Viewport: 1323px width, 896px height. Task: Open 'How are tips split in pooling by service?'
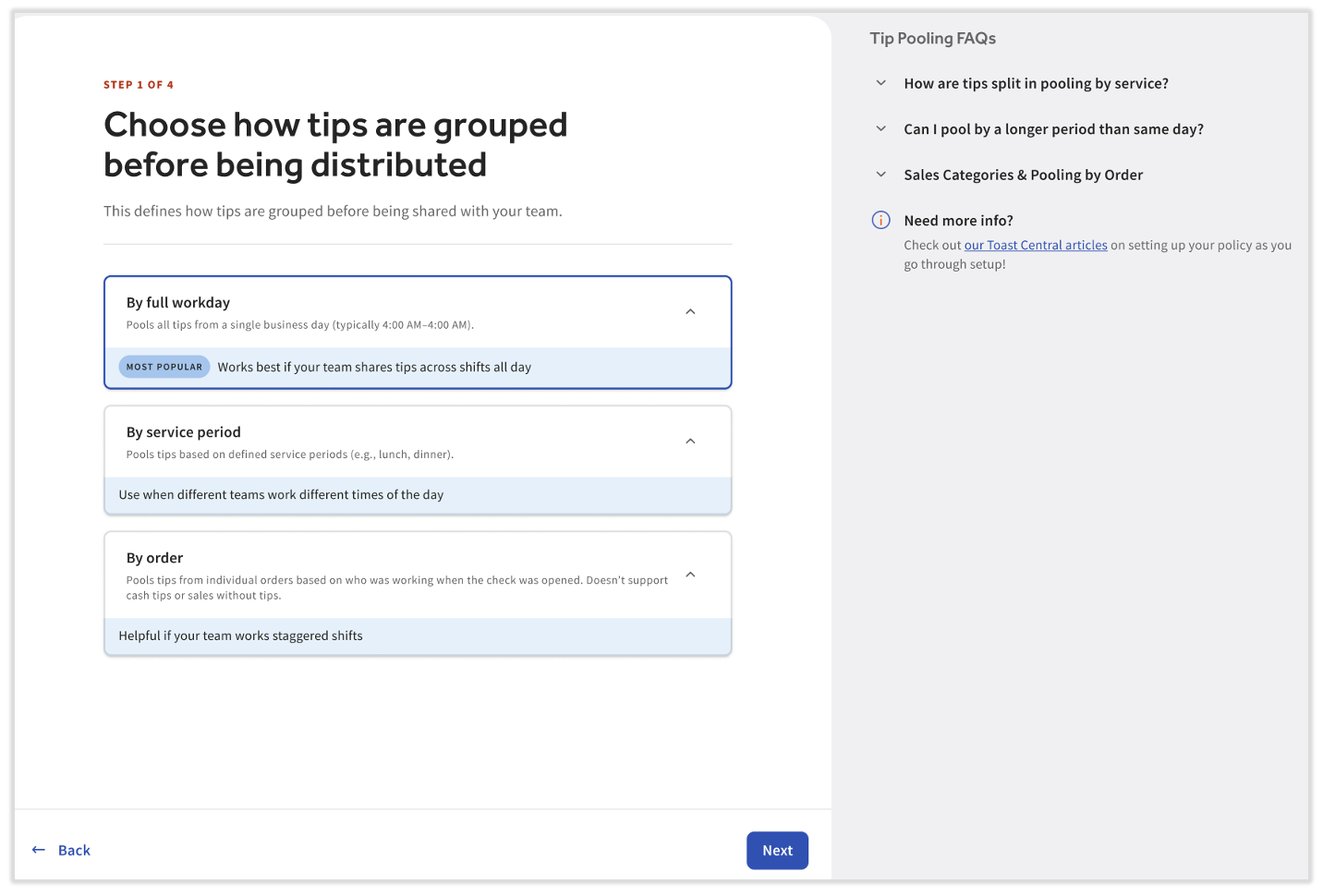tap(1036, 84)
